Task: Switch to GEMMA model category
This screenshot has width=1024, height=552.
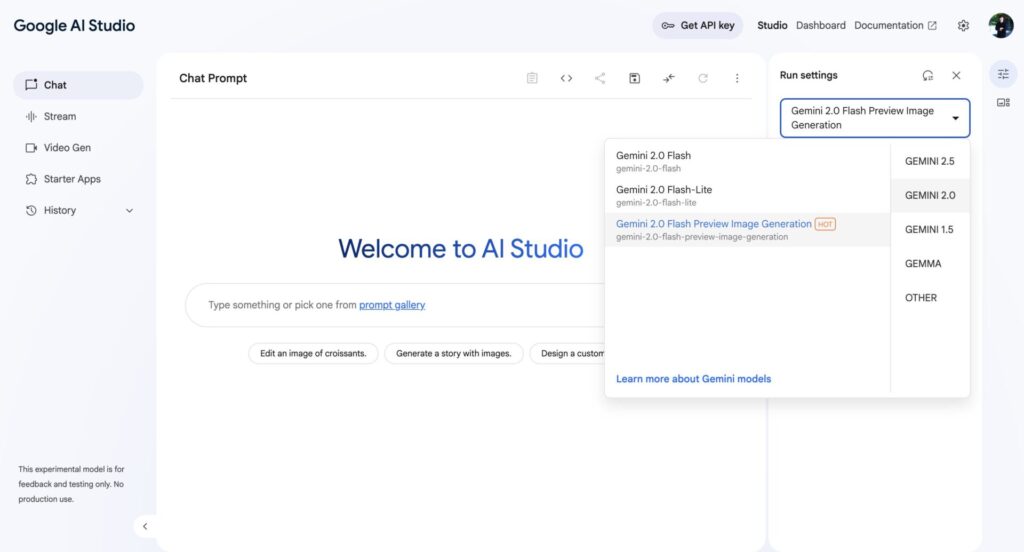Action: click(929, 263)
